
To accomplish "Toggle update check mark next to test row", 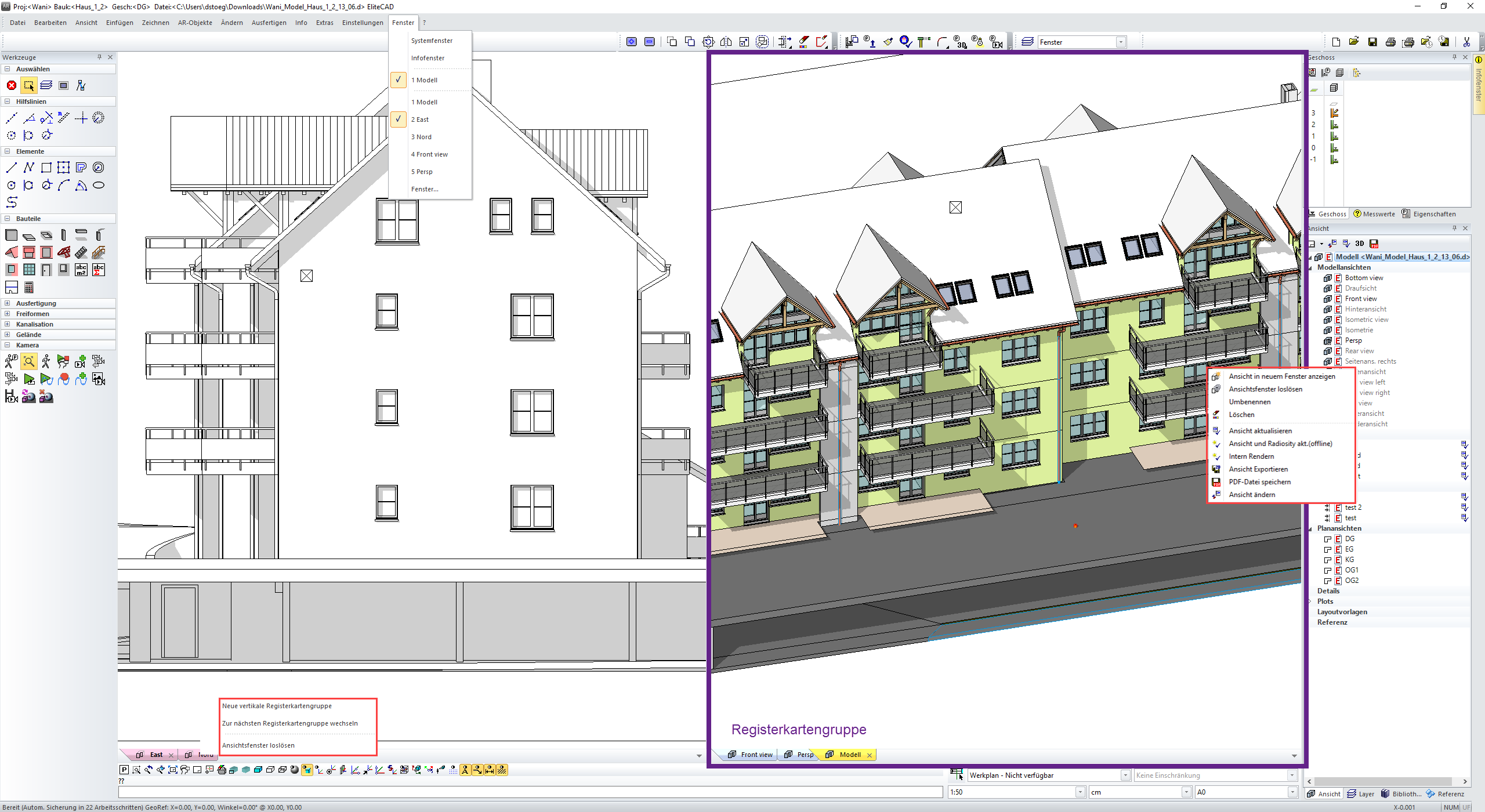I will [1464, 519].
